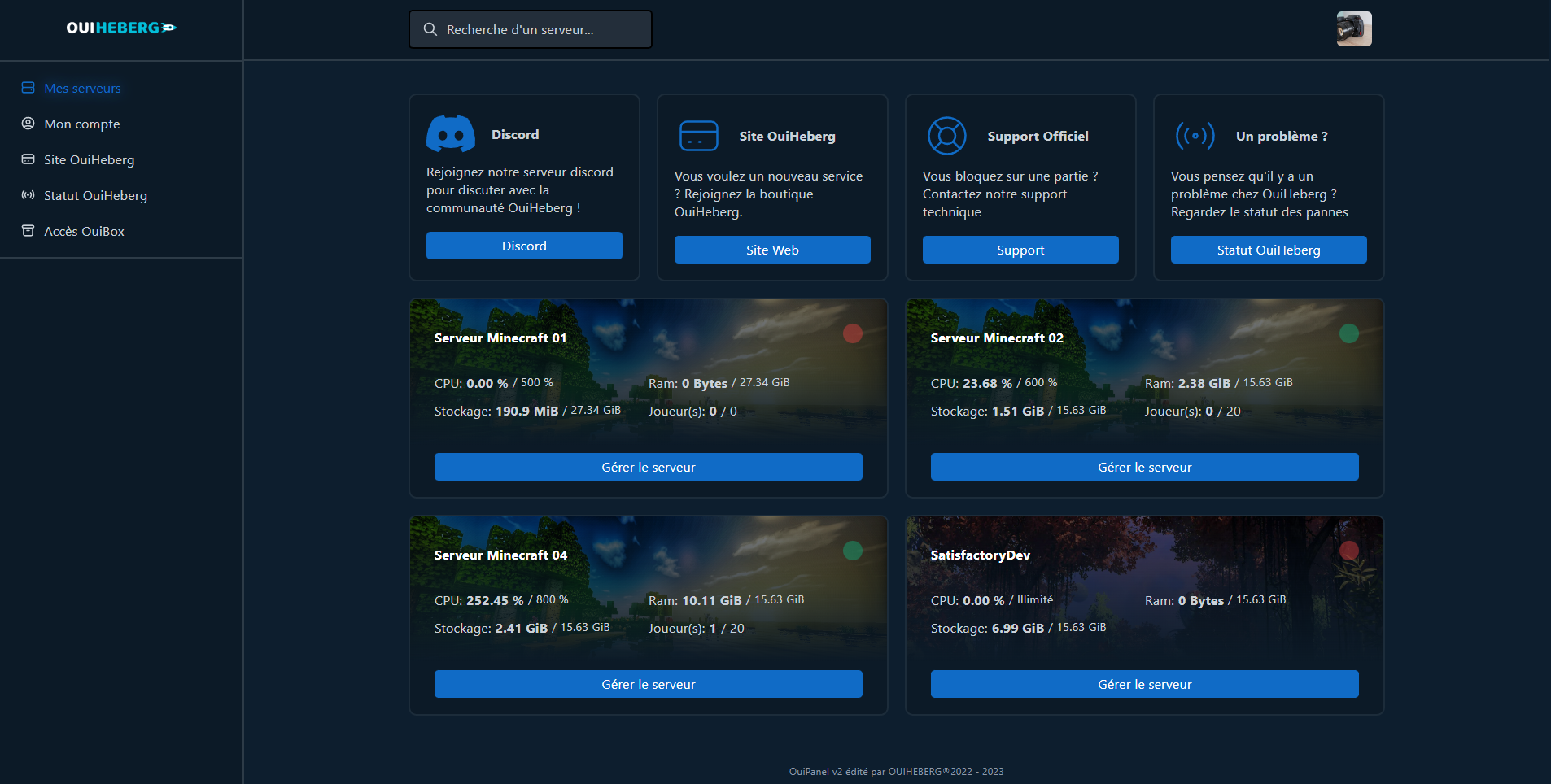Click Joueur(s) 1 / 20 on Minecraft 04
1551x784 pixels.
coord(696,628)
